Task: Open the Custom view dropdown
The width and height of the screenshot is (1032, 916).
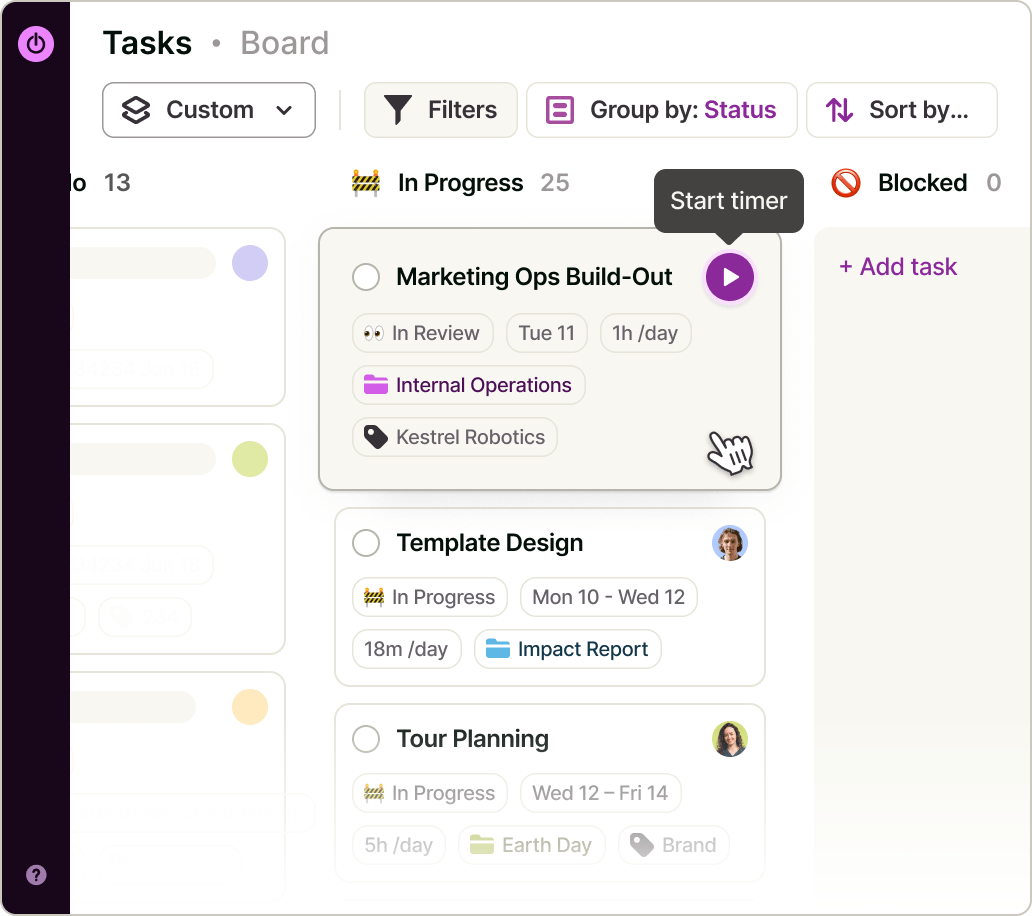Action: pos(209,110)
